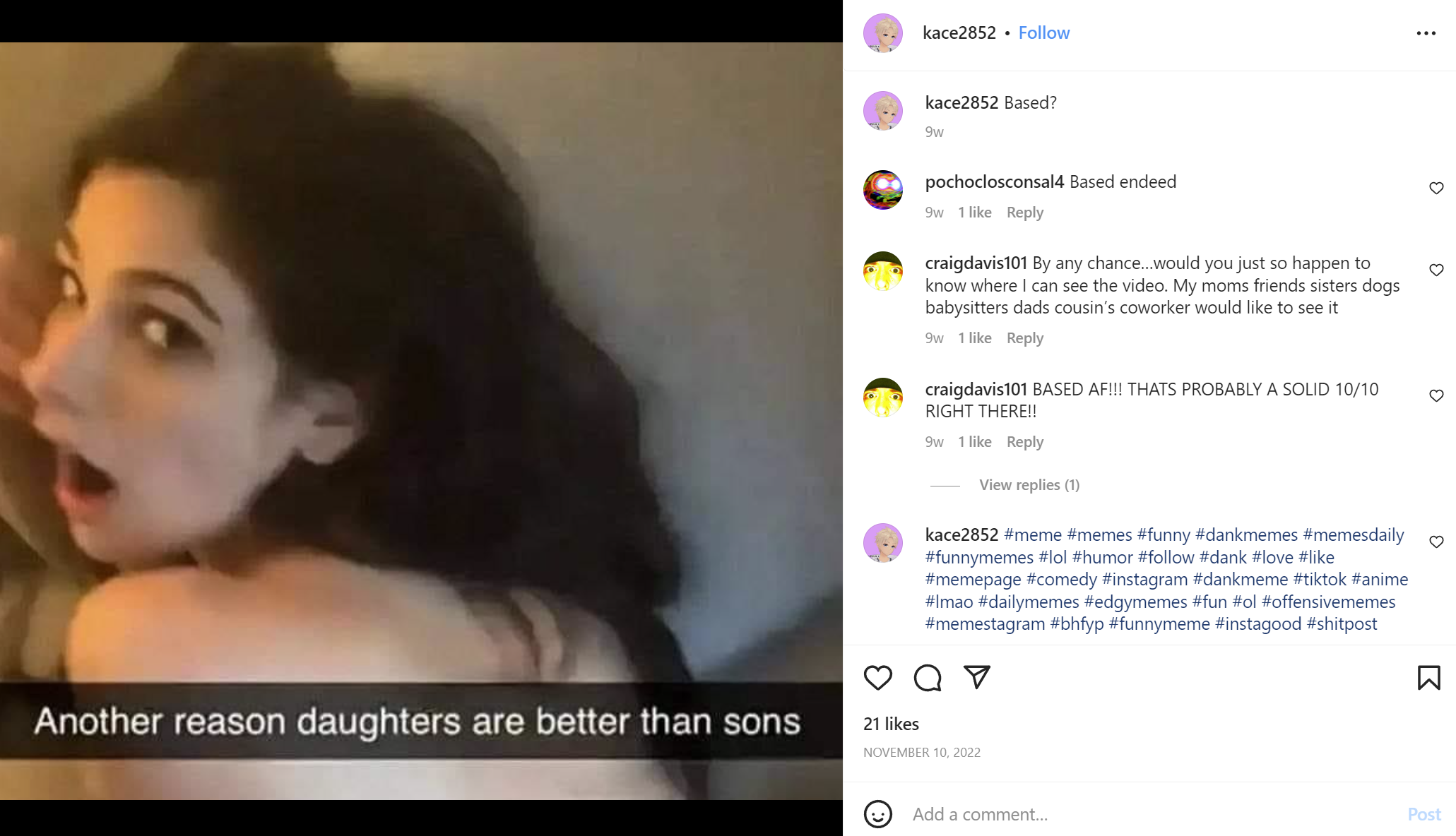Reply to pochoclosconsal4's comment
Image resolution: width=1456 pixels, height=836 pixels.
coord(1025,213)
